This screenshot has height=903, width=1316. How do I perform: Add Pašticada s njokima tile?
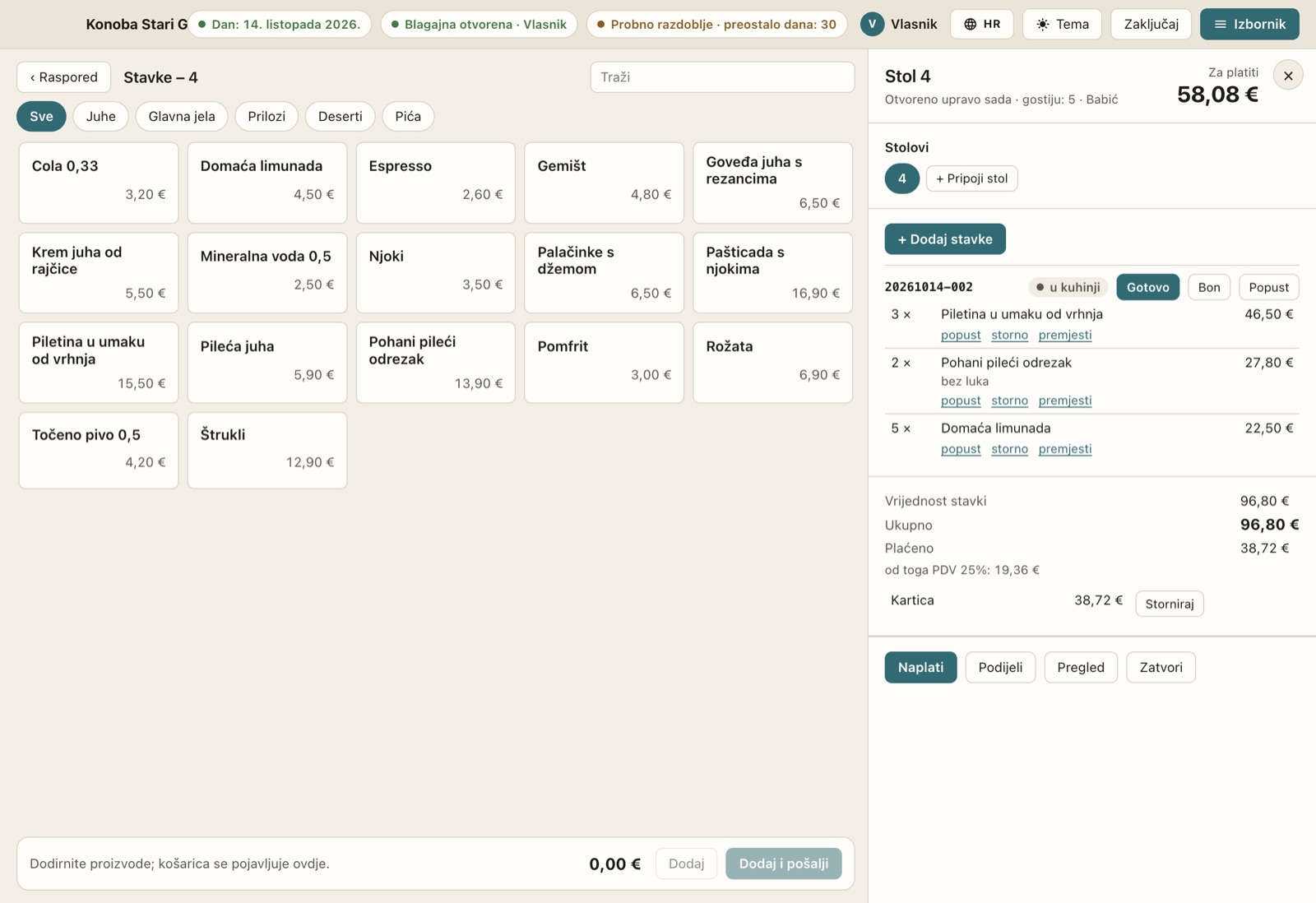pyautogui.click(x=772, y=272)
